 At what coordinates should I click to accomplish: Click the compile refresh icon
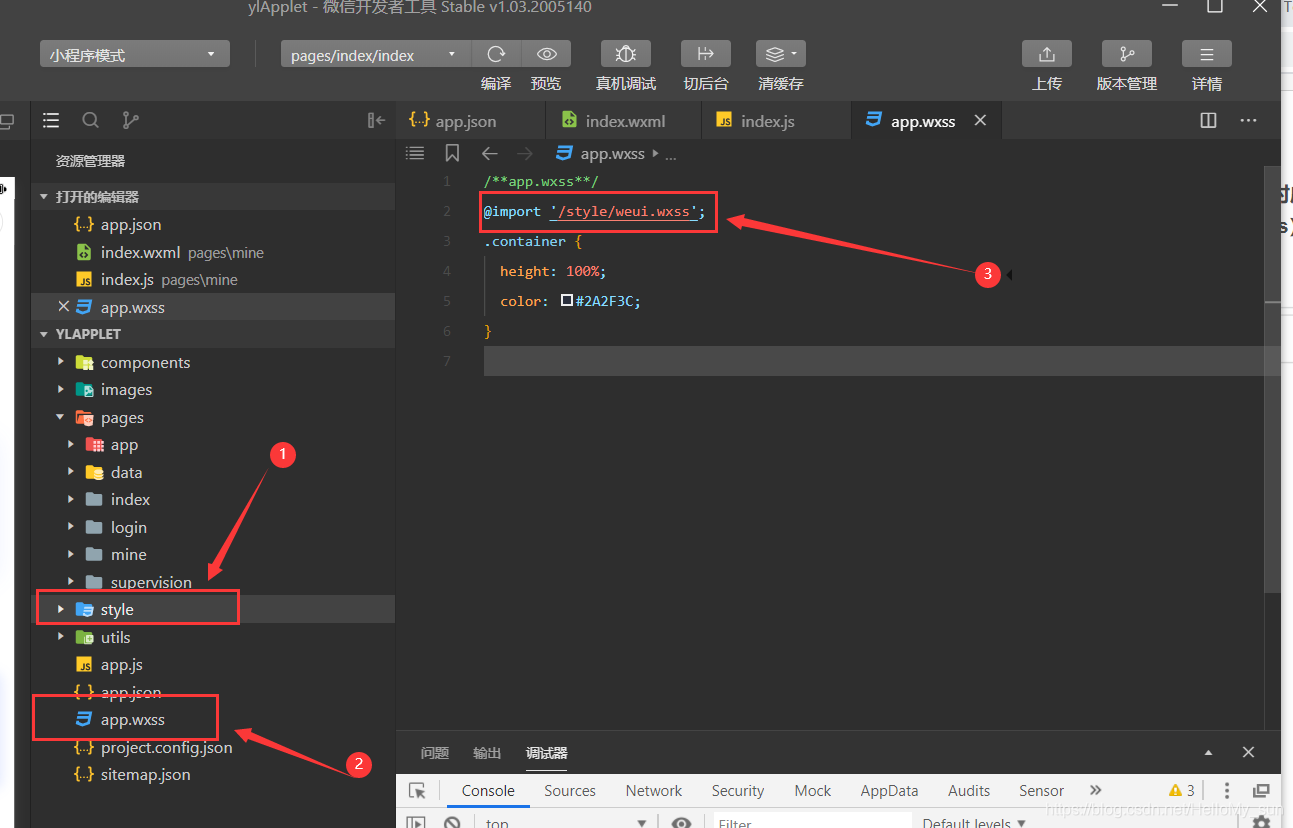496,54
